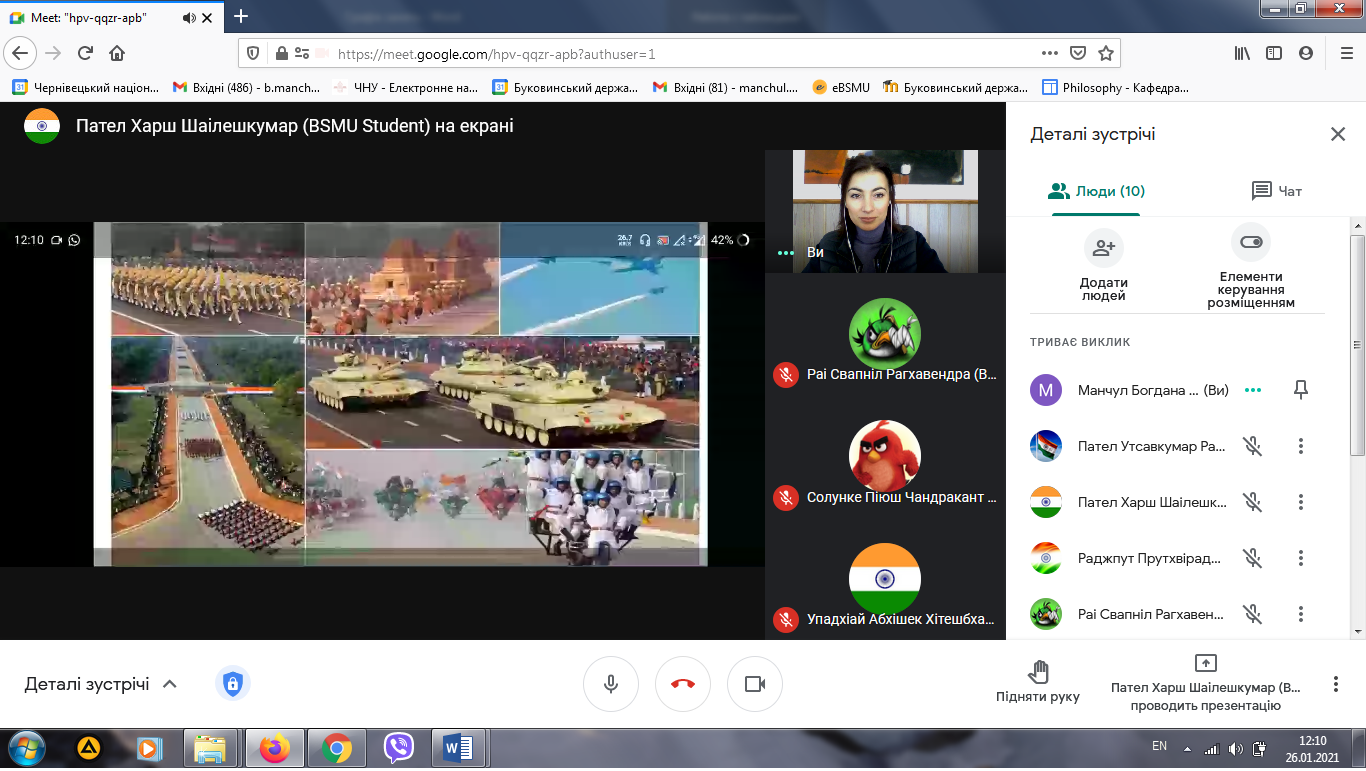
Task: Open Вхідні (81) manchul bookmark
Action: pyautogui.click(x=726, y=88)
